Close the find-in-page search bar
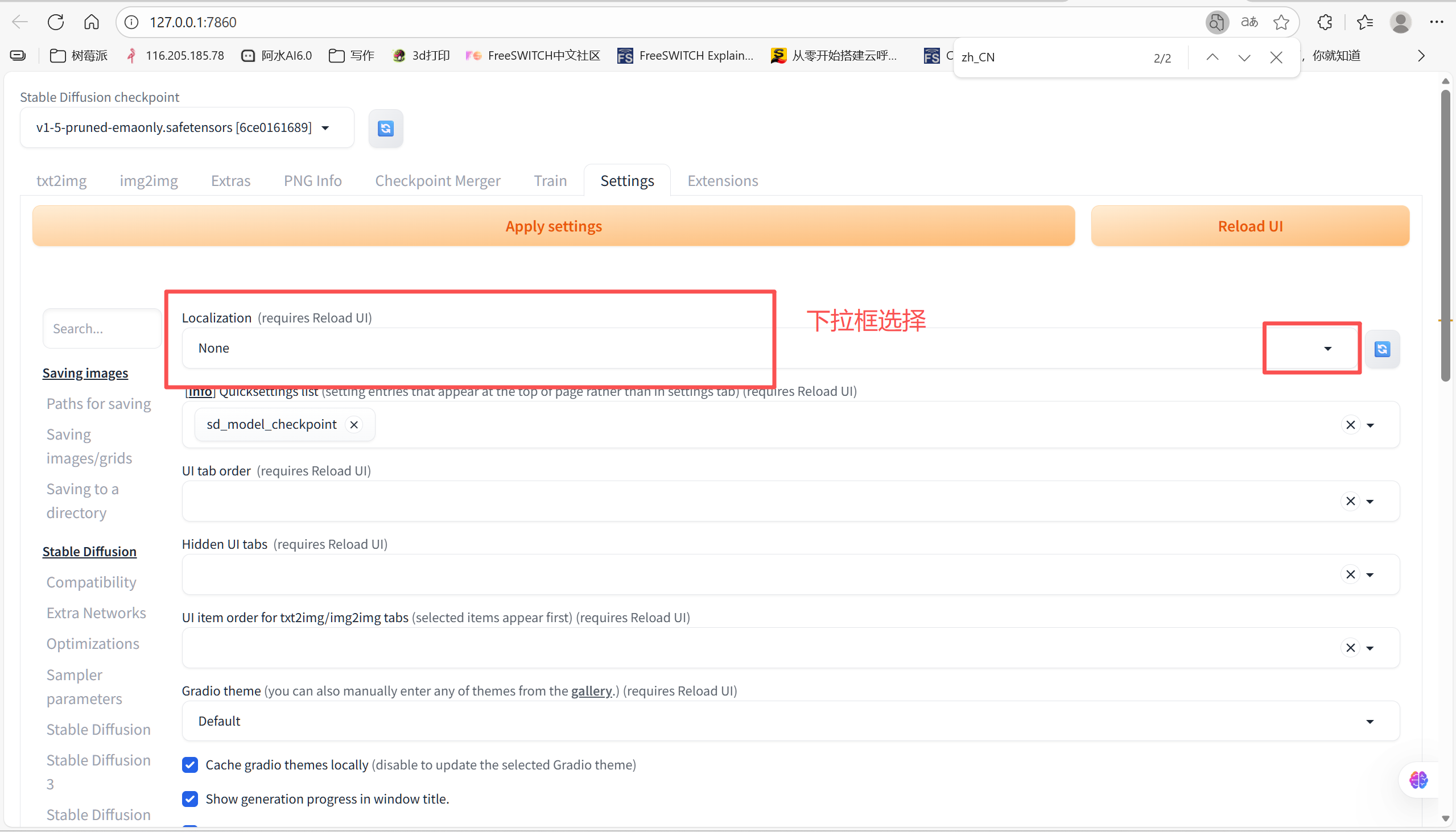1456x832 pixels. (x=1276, y=57)
